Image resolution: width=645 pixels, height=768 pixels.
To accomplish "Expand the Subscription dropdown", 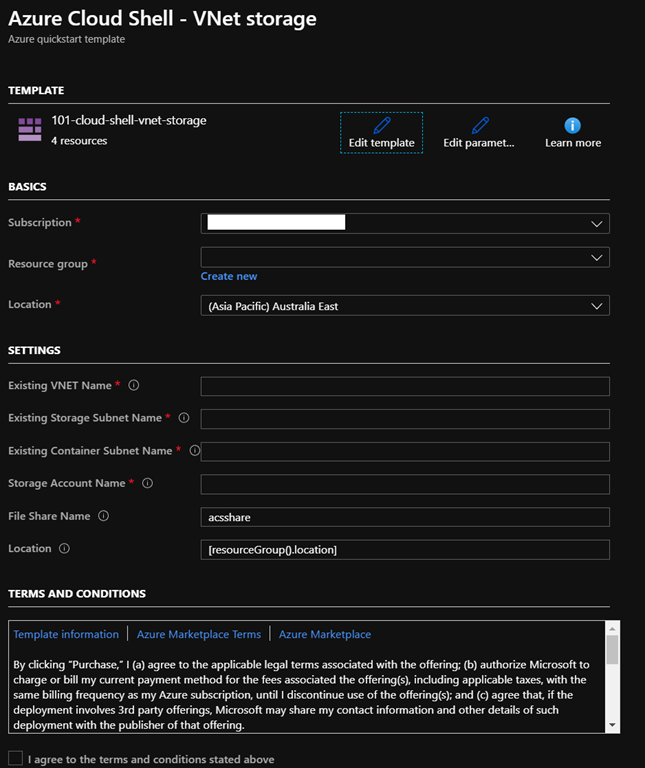I will click(597, 223).
